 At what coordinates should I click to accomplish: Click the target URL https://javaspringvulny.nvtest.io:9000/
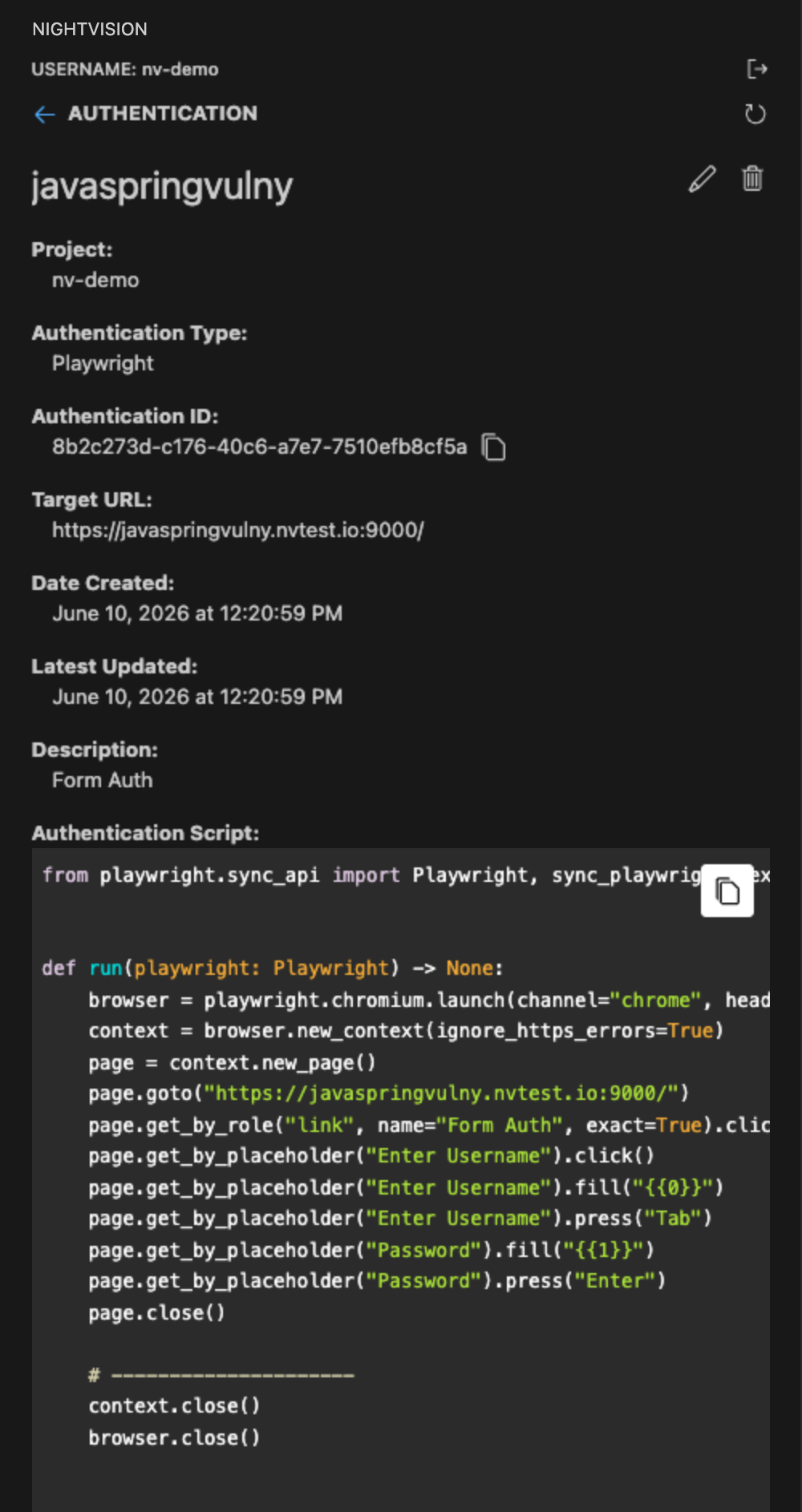(x=238, y=530)
